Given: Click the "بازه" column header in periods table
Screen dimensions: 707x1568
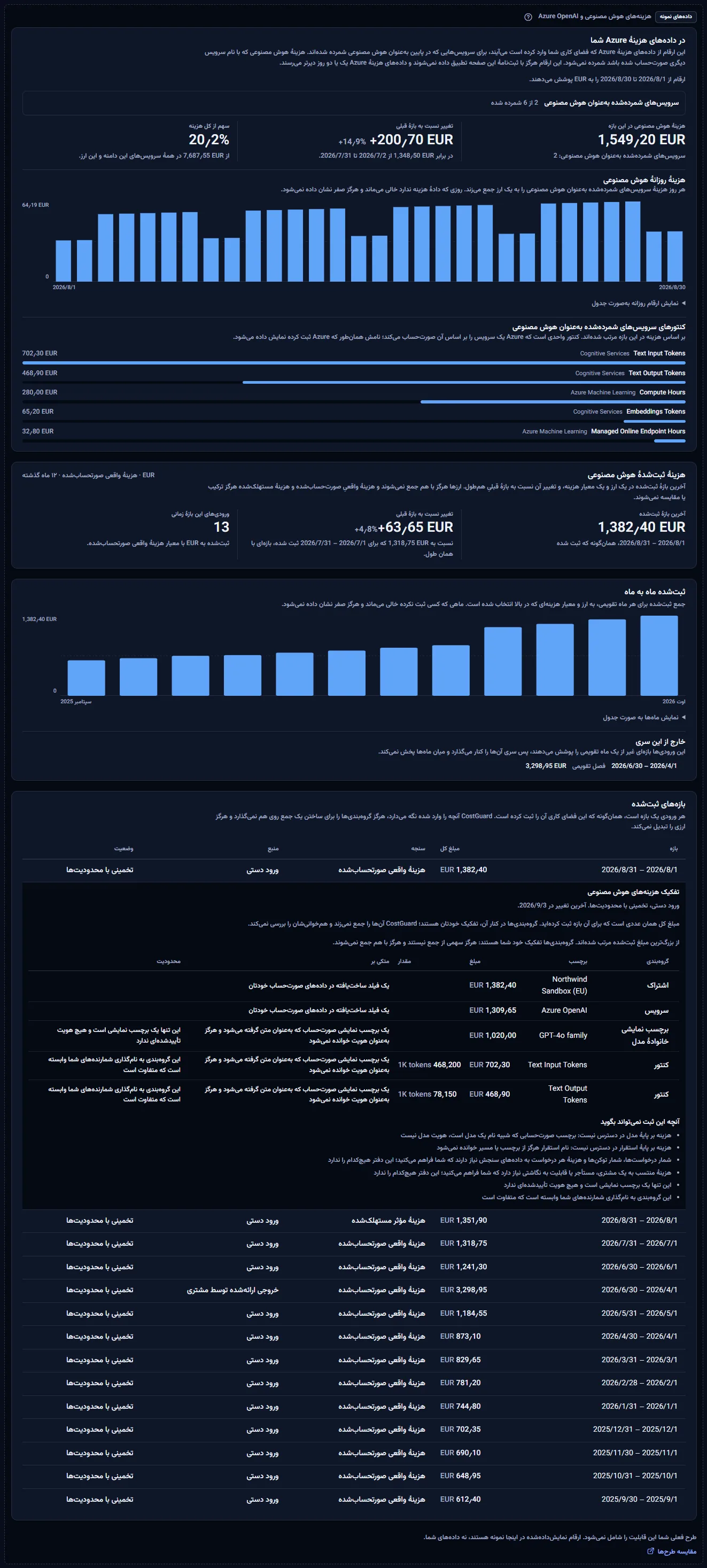Looking at the screenshot, I should point(673,849).
